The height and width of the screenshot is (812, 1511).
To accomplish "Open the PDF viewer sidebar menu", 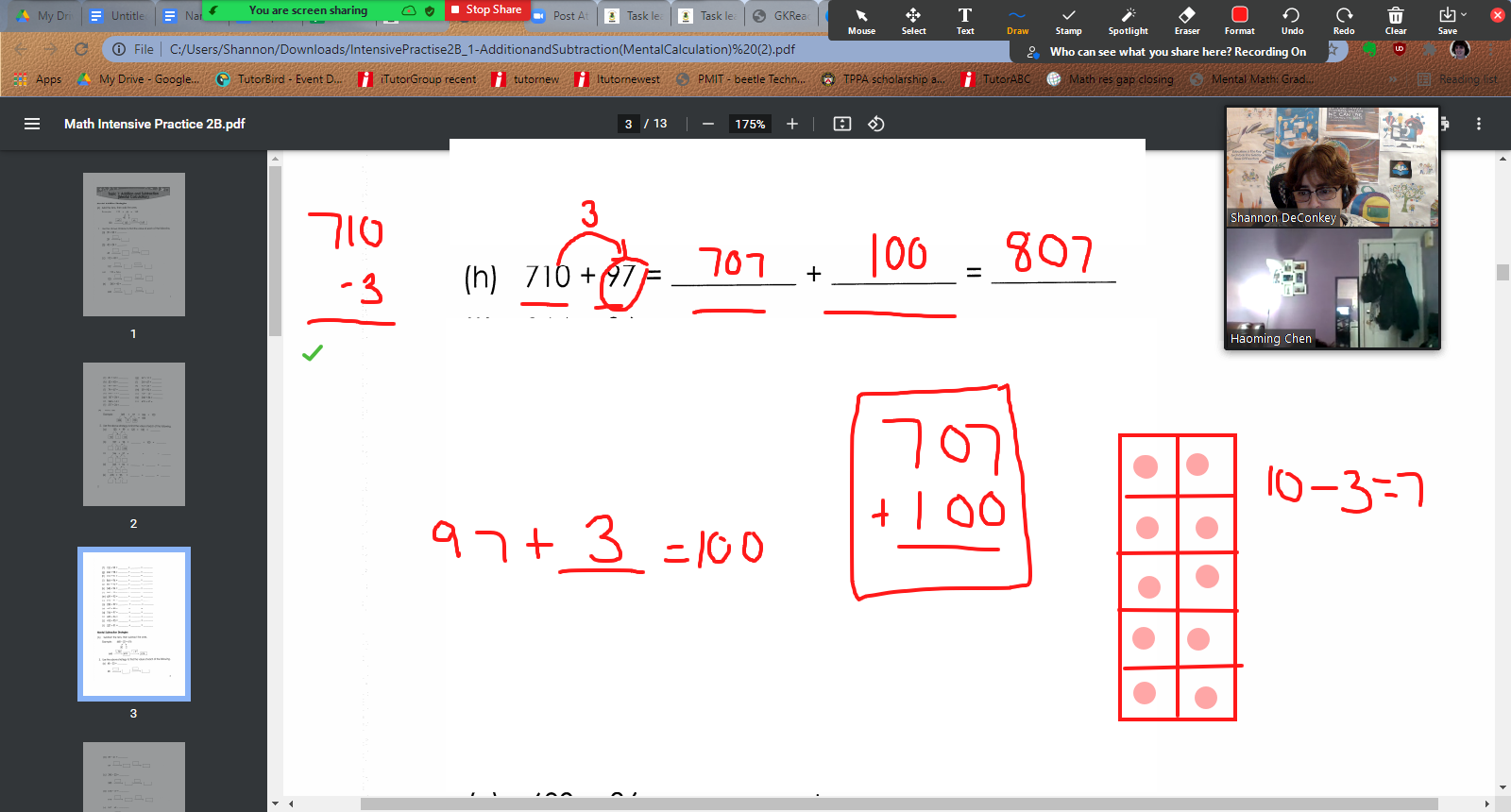I will 32,124.
